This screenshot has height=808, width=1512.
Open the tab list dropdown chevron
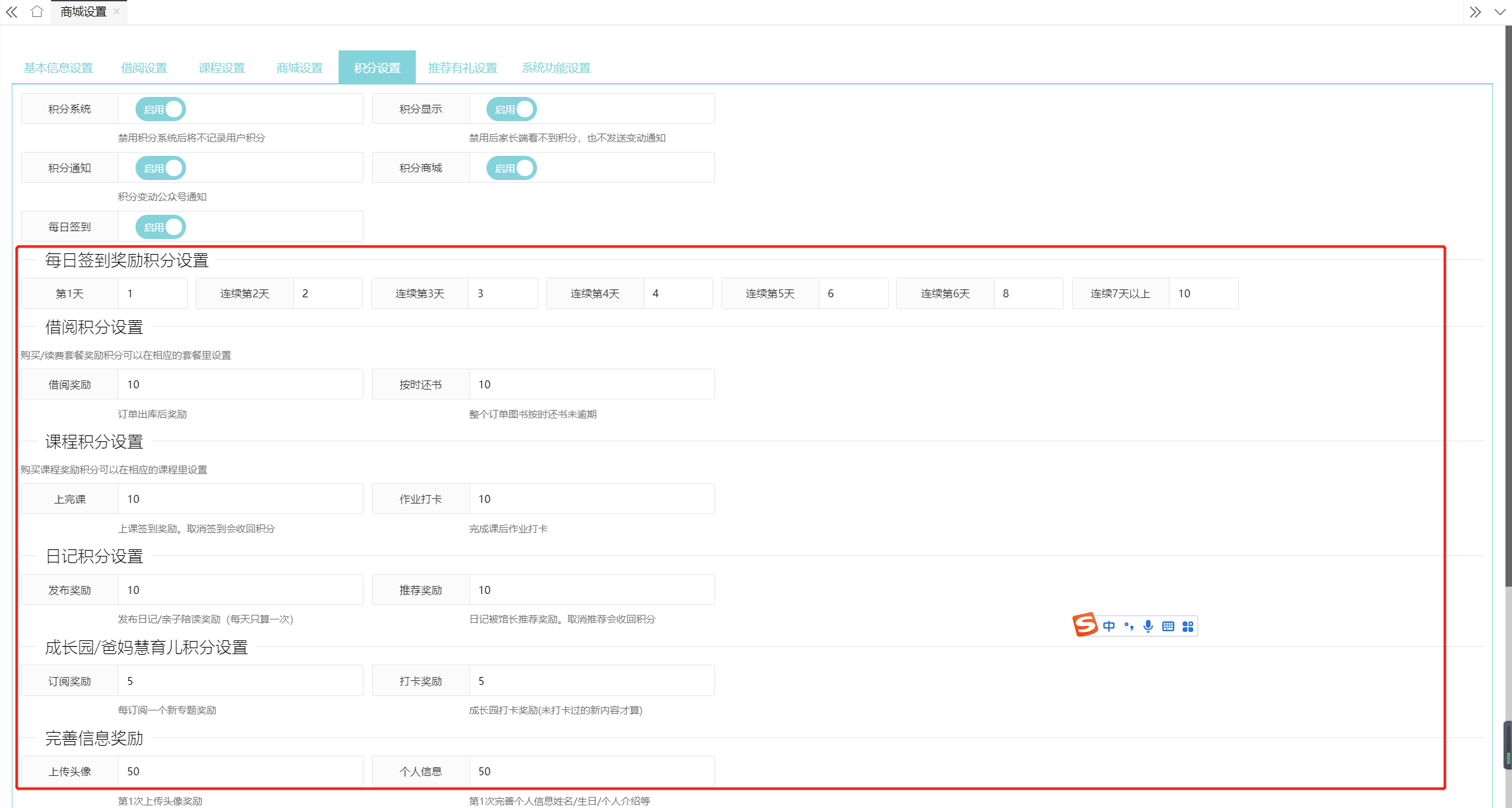coord(1500,12)
